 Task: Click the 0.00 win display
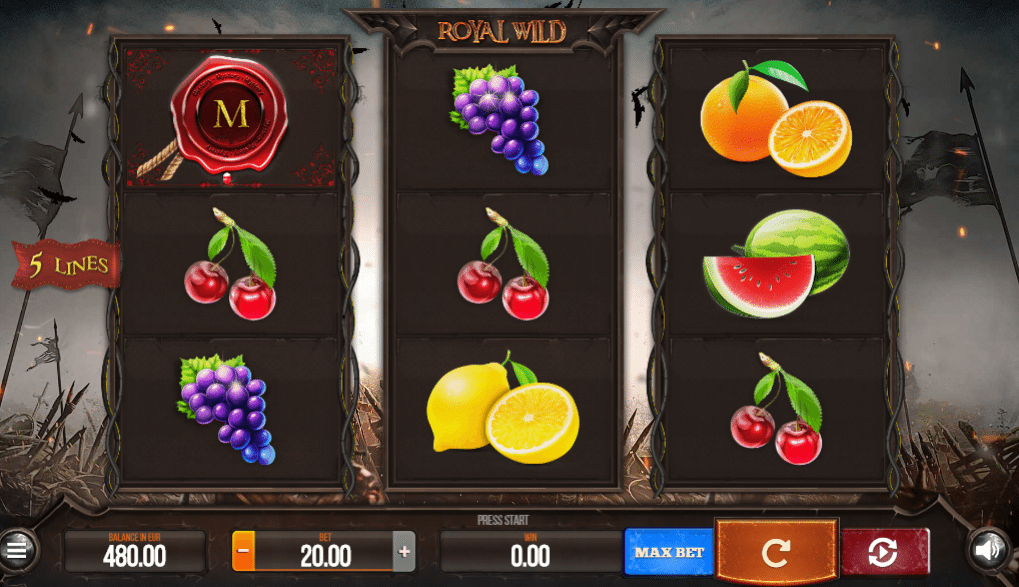530,551
